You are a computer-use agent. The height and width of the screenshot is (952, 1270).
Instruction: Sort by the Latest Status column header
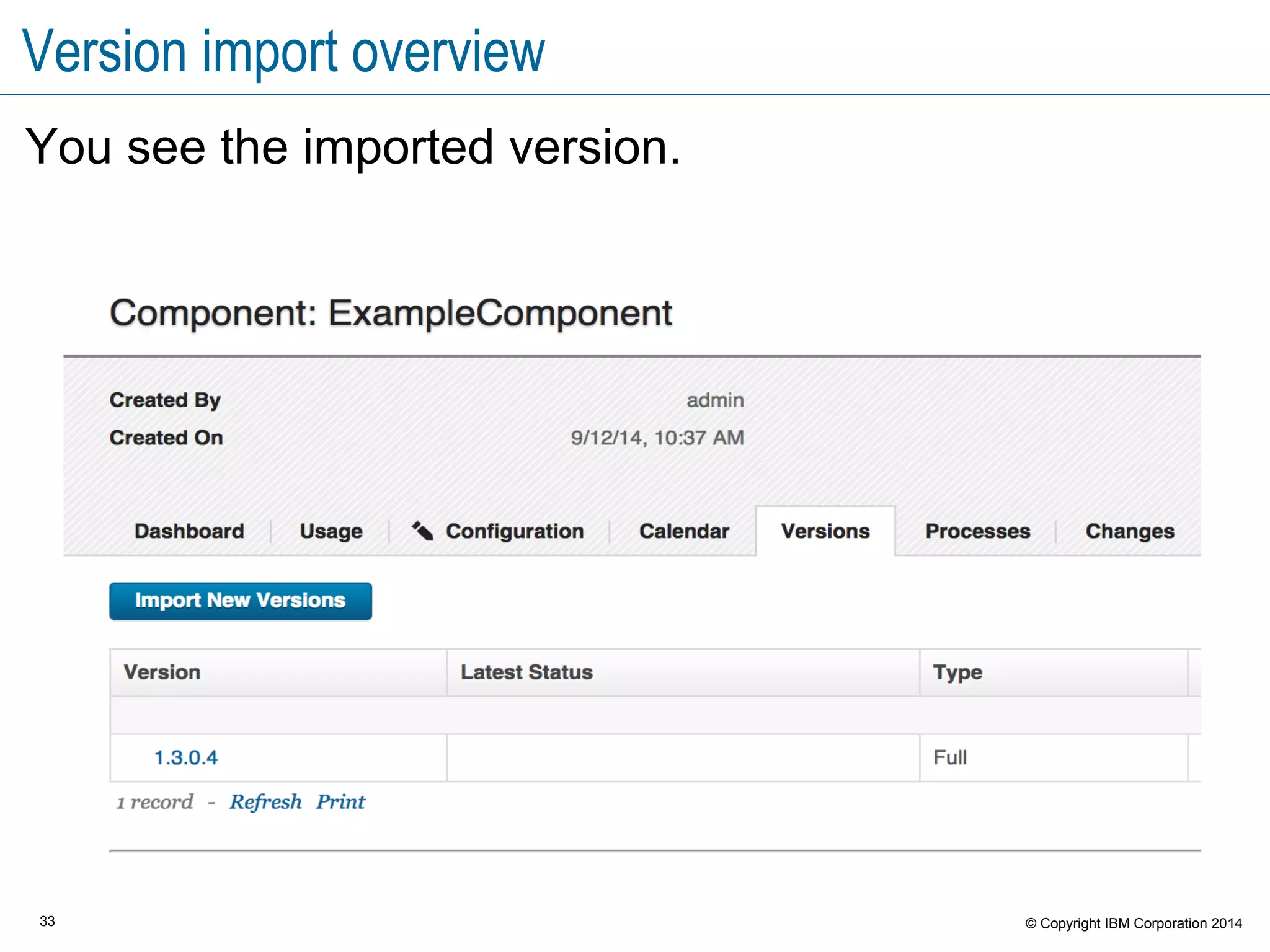coord(683,672)
